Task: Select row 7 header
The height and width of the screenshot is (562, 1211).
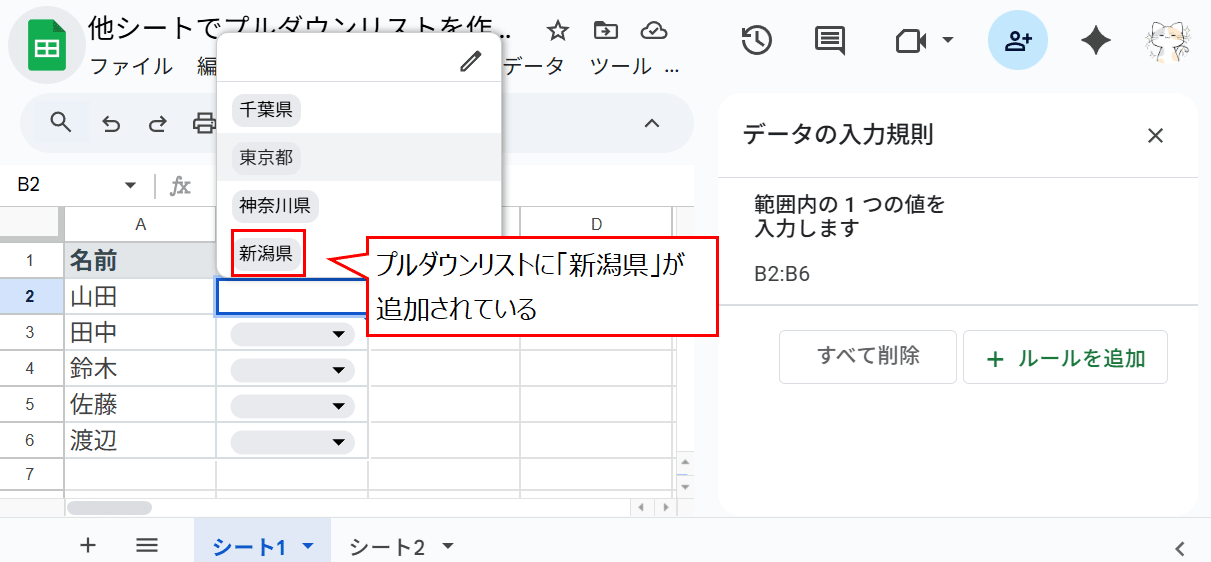Action: (x=30, y=473)
